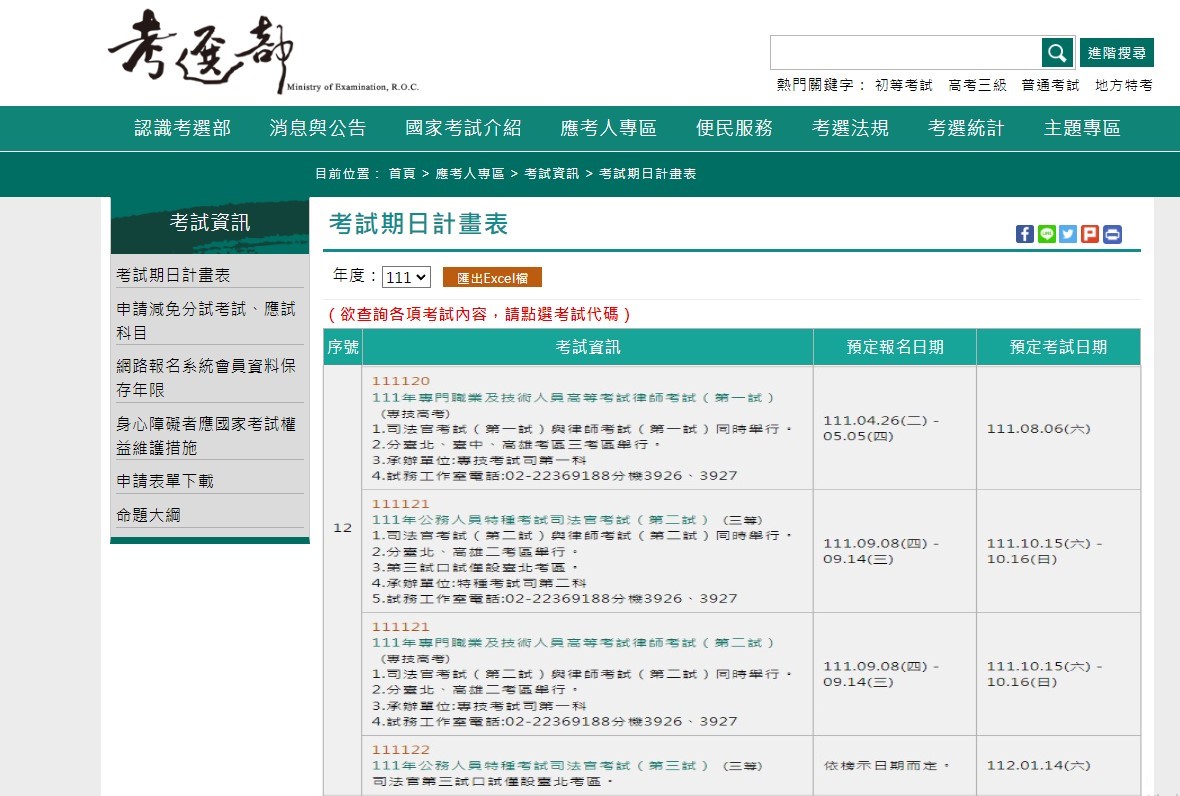1180x796 pixels.
Task: Click 預定考試日期 column header
Action: tap(1058, 347)
